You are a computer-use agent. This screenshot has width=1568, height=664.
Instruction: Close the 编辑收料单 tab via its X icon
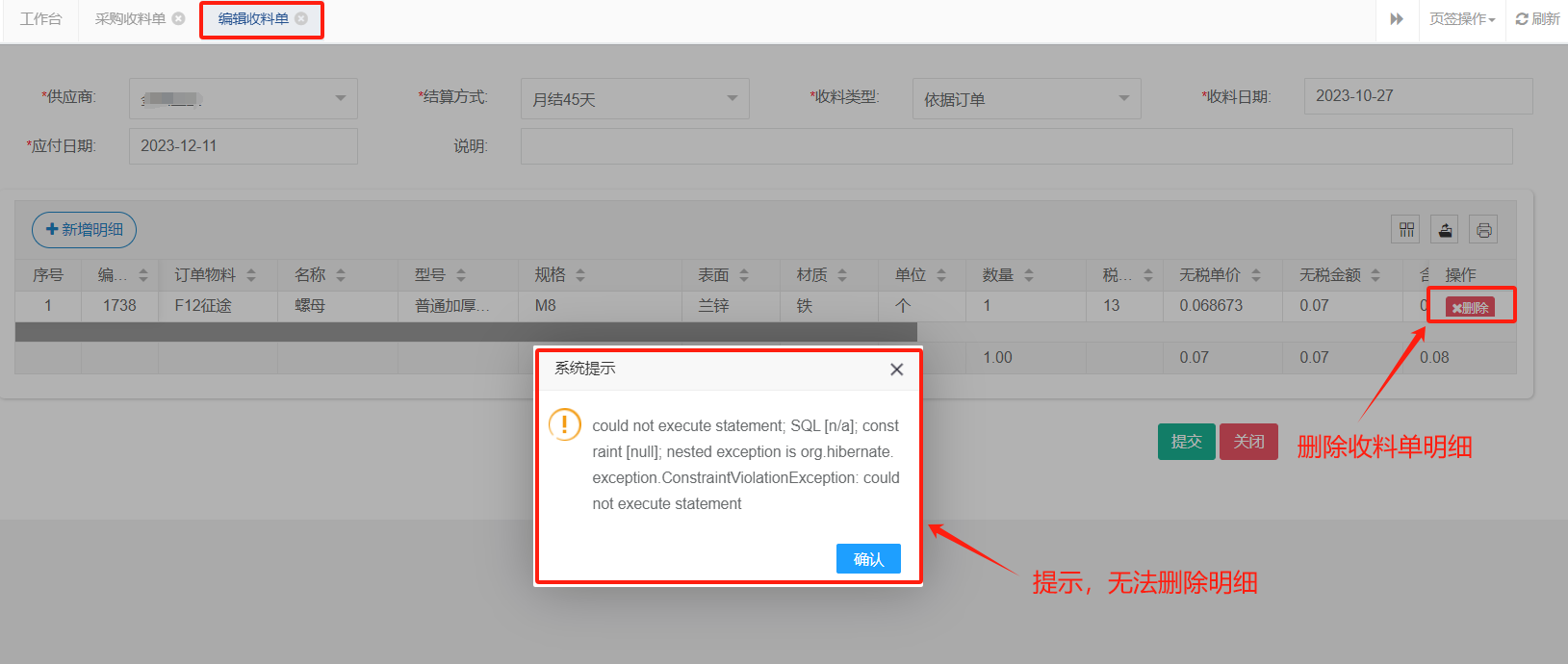tap(301, 18)
